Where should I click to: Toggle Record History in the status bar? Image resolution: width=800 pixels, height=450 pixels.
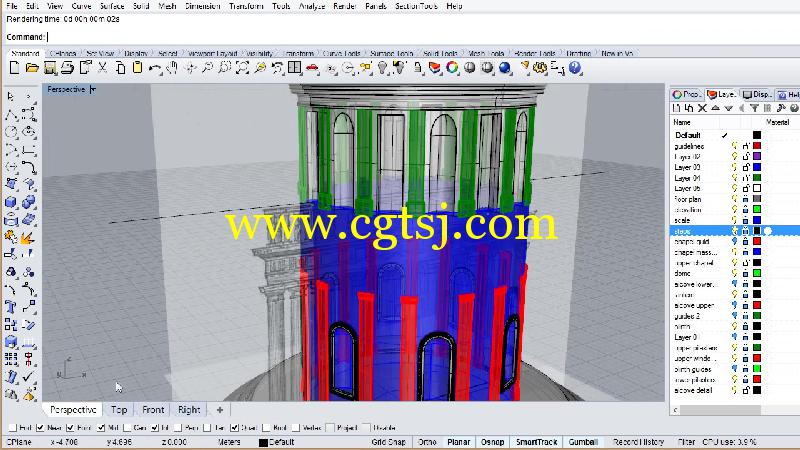638,442
